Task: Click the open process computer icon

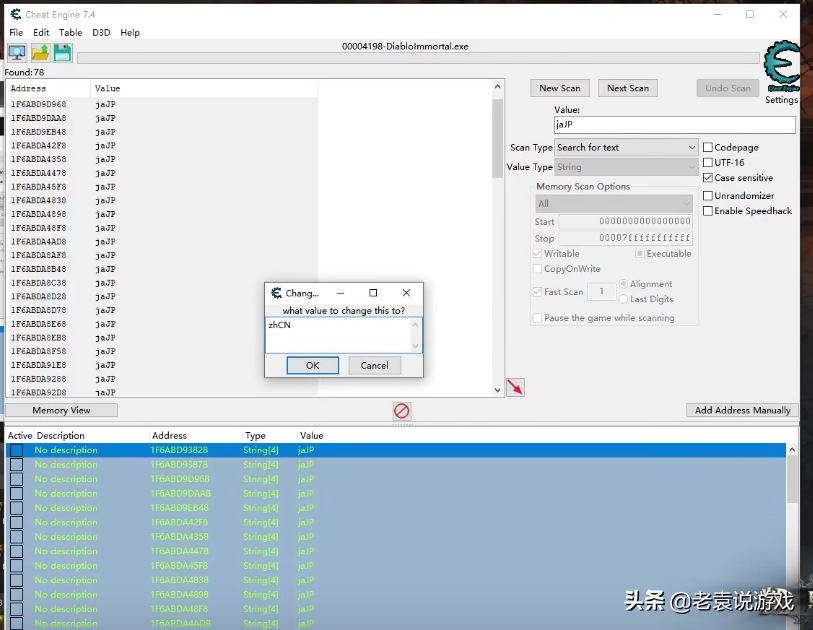Action: pyautogui.click(x=17, y=53)
